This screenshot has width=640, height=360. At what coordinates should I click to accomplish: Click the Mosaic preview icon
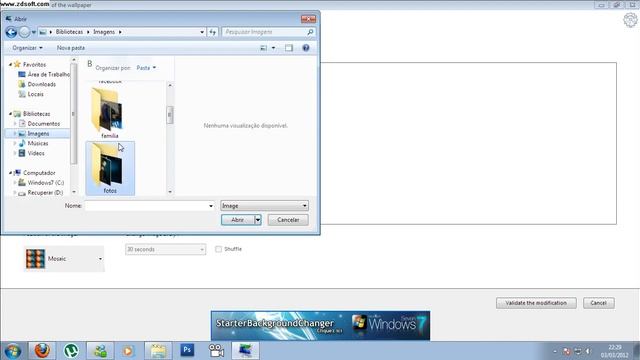(36, 259)
